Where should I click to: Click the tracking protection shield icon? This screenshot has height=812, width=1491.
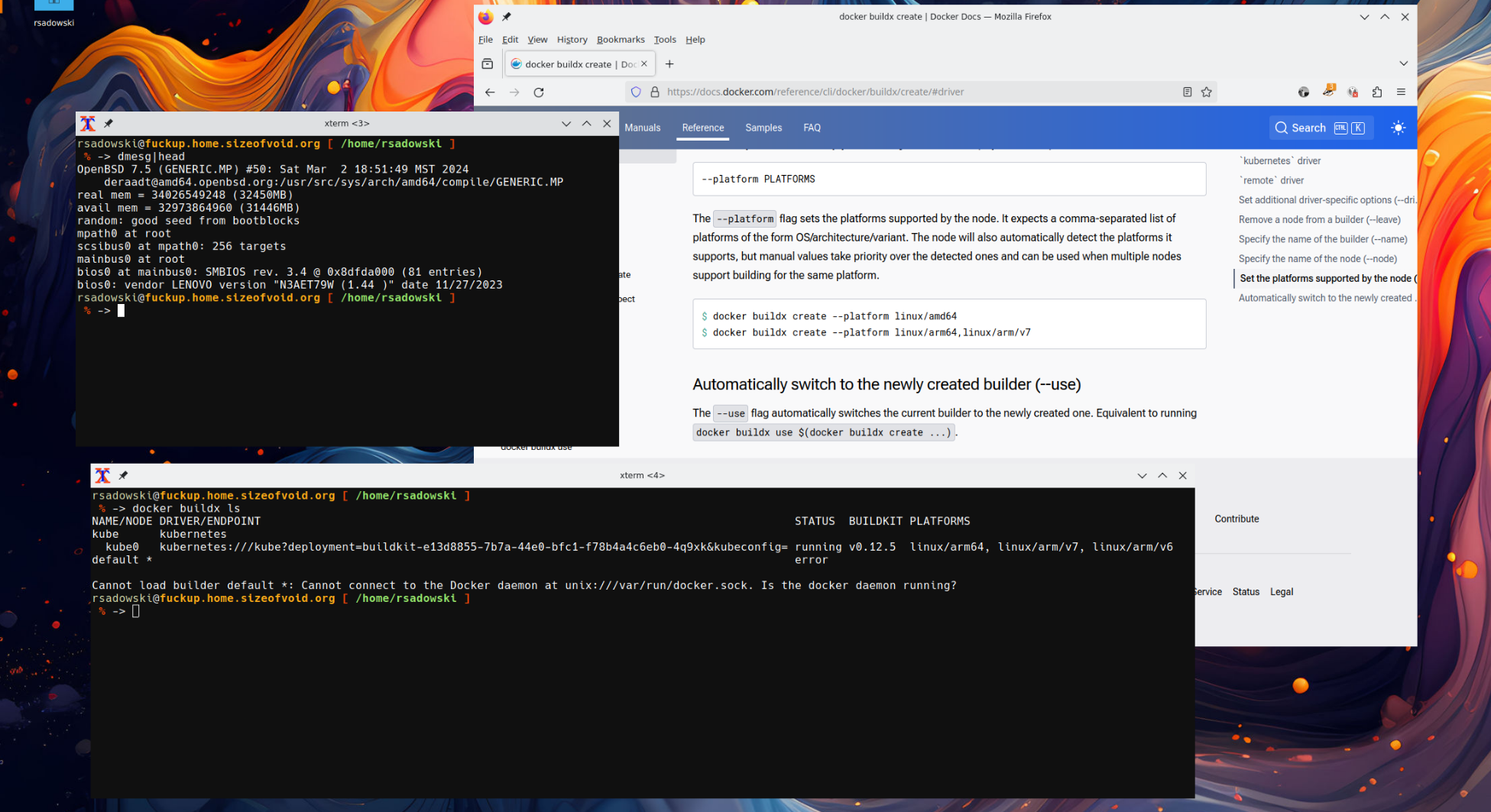tap(636, 92)
